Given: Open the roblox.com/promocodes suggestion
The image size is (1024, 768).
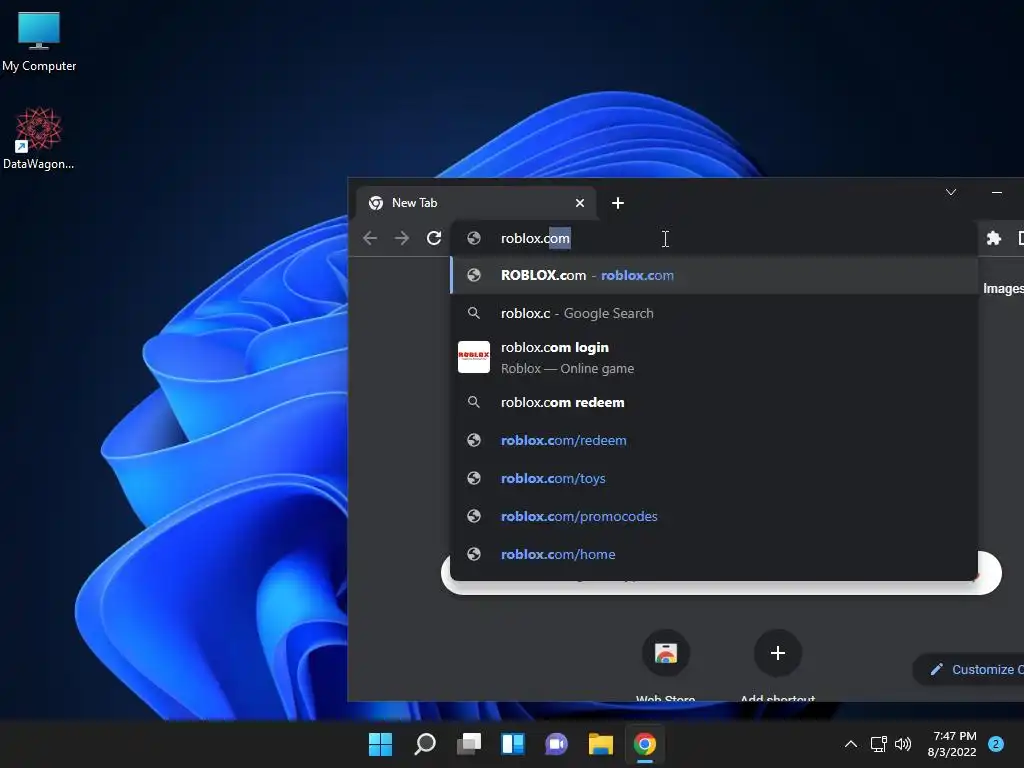Looking at the screenshot, I should pos(714,516).
